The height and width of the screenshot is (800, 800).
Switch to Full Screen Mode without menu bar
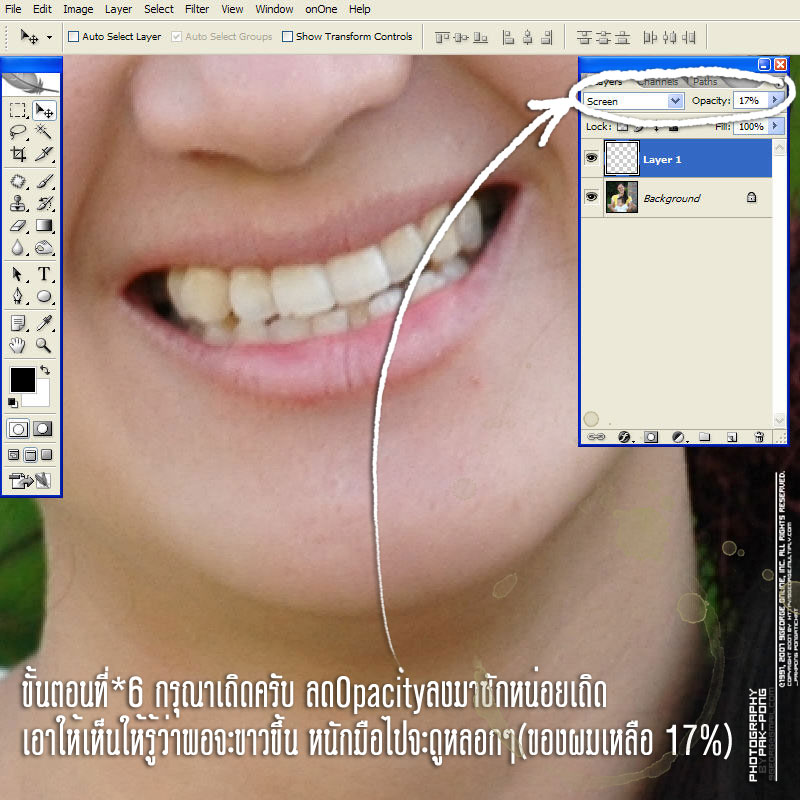click(x=46, y=455)
